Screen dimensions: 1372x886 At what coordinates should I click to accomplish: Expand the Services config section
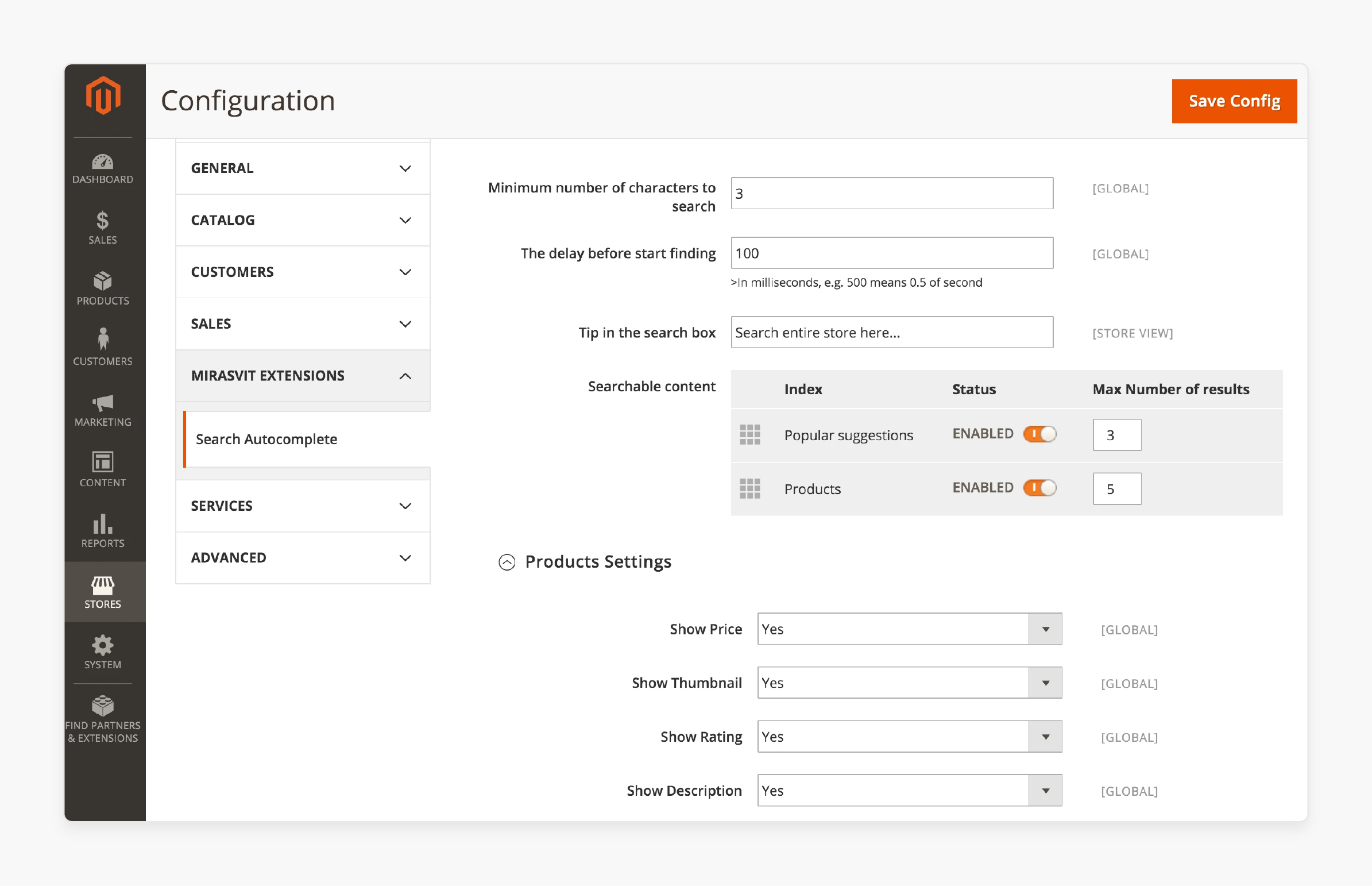(303, 506)
